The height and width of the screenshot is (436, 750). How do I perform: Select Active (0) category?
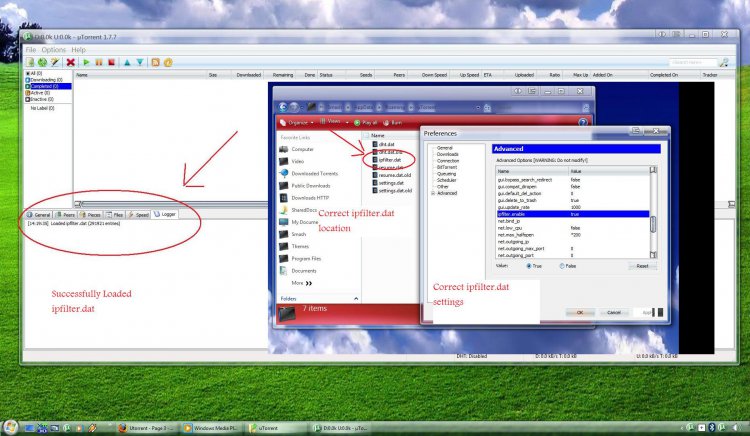click(38, 93)
